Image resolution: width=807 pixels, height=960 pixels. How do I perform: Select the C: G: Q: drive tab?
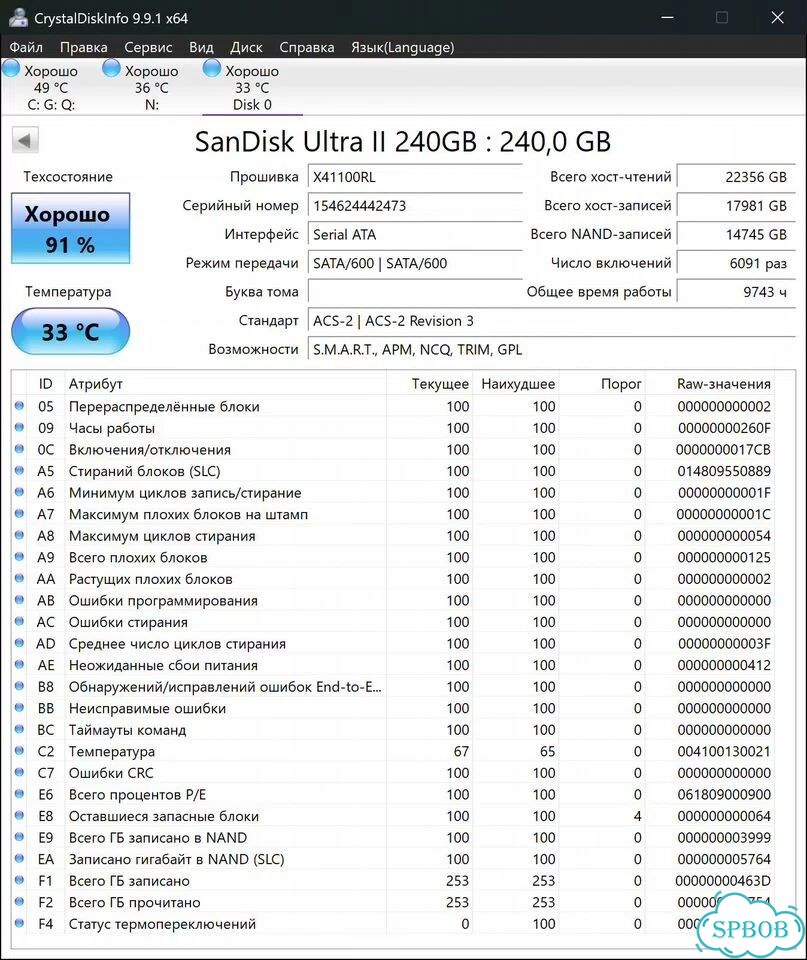pyautogui.click(x=51, y=87)
